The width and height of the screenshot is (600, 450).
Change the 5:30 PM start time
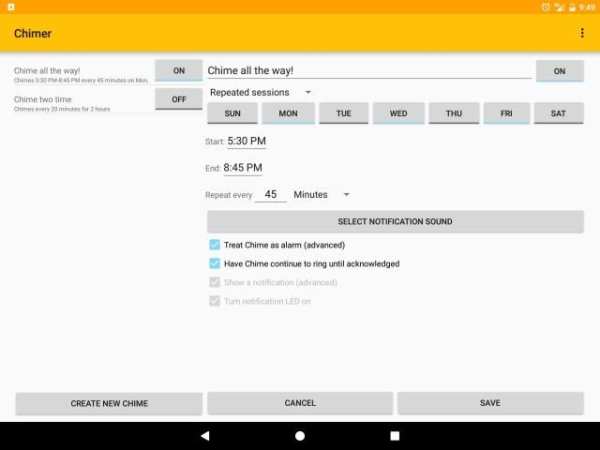tap(246, 141)
